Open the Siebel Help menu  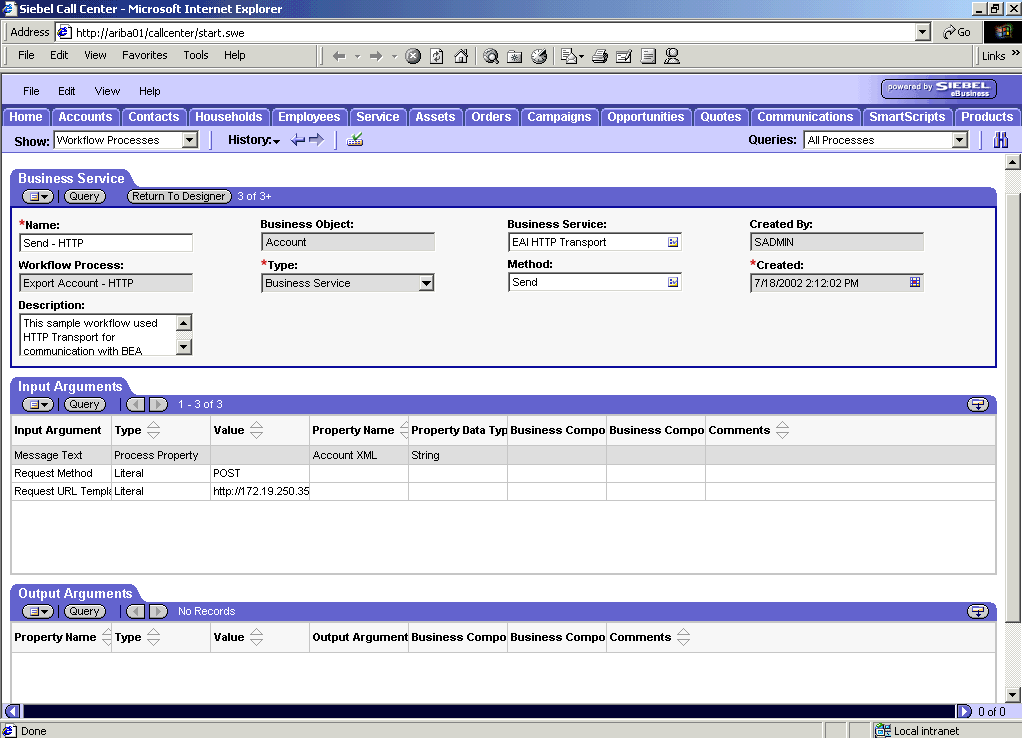(150, 91)
